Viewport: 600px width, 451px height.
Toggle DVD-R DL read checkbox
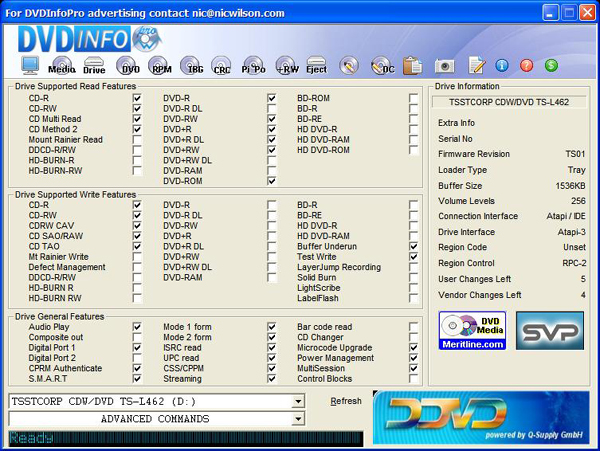tap(272, 108)
